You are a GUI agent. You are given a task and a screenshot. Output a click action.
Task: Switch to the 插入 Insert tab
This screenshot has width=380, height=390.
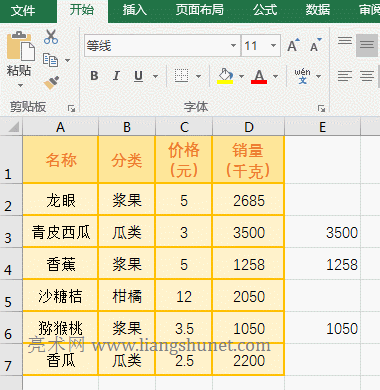coord(134,10)
